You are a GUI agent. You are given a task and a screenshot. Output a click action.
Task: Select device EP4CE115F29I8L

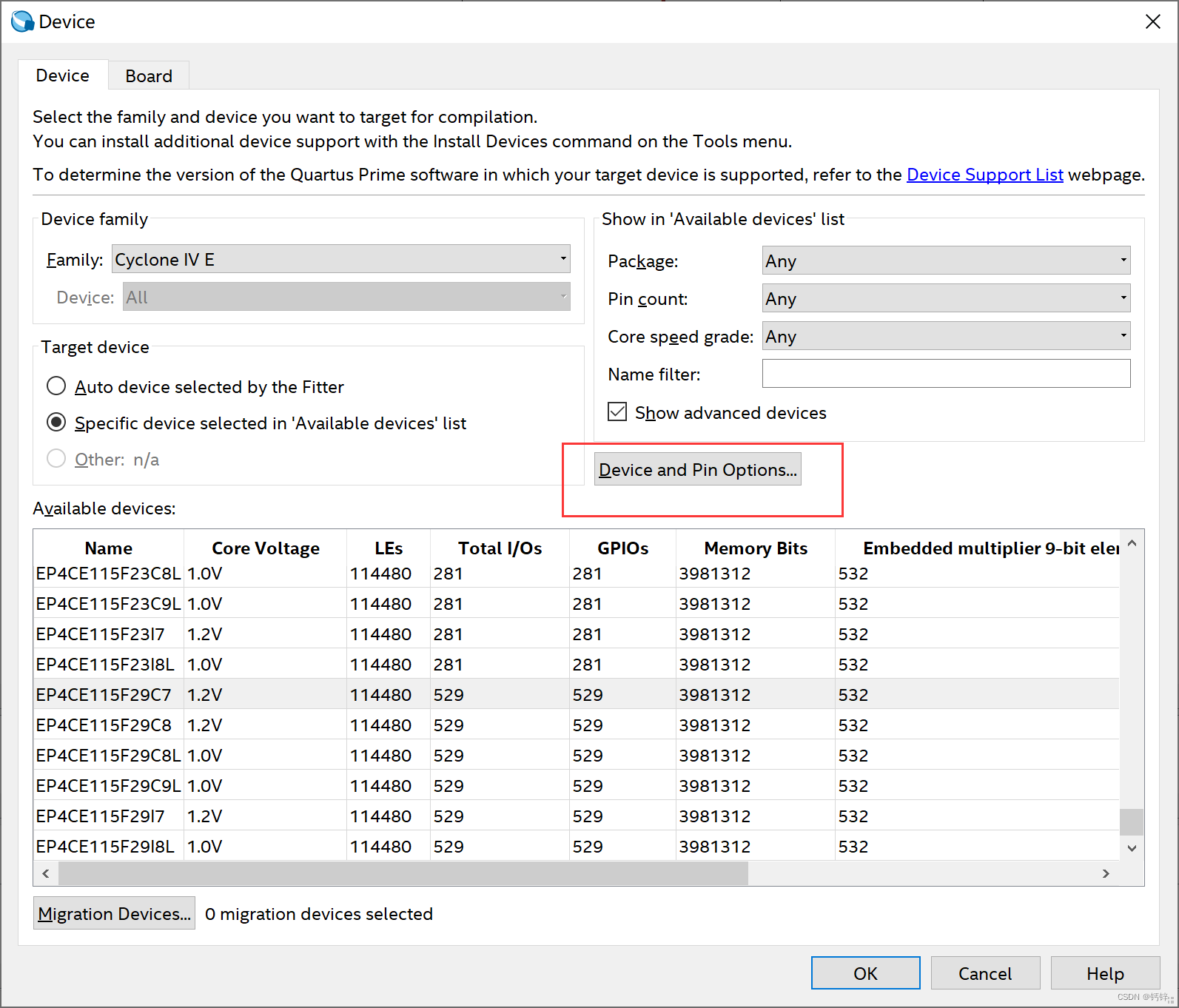click(576, 847)
